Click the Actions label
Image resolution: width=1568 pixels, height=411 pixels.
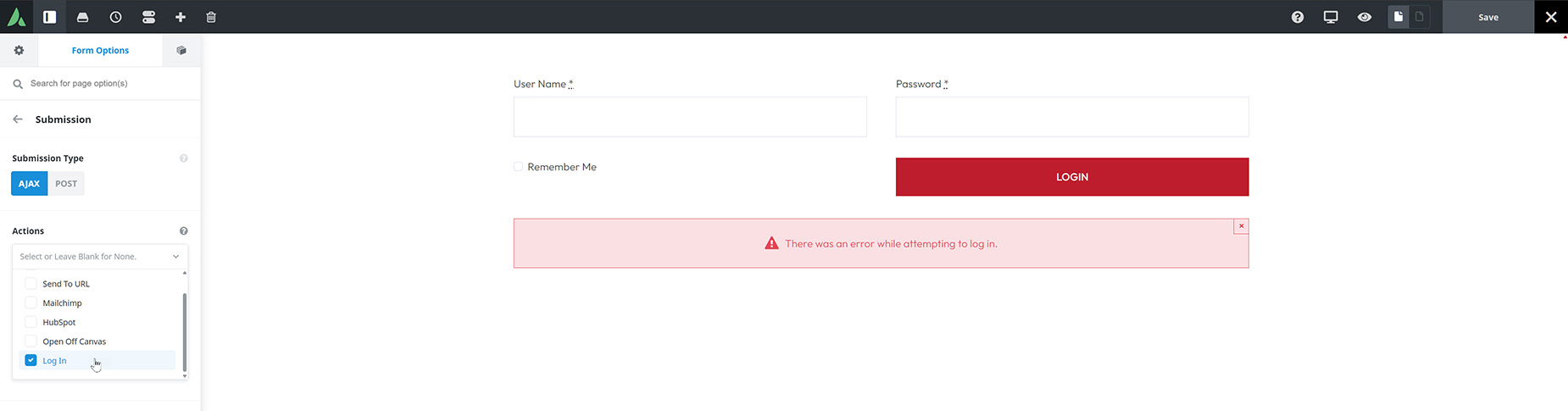click(28, 231)
